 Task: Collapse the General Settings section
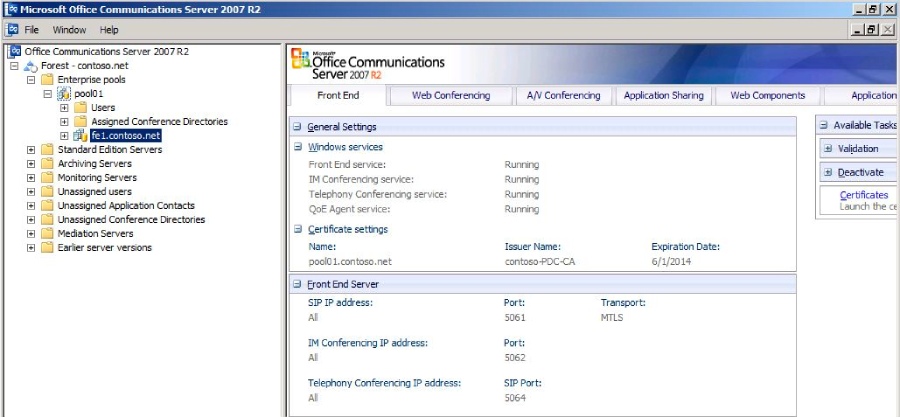point(297,127)
